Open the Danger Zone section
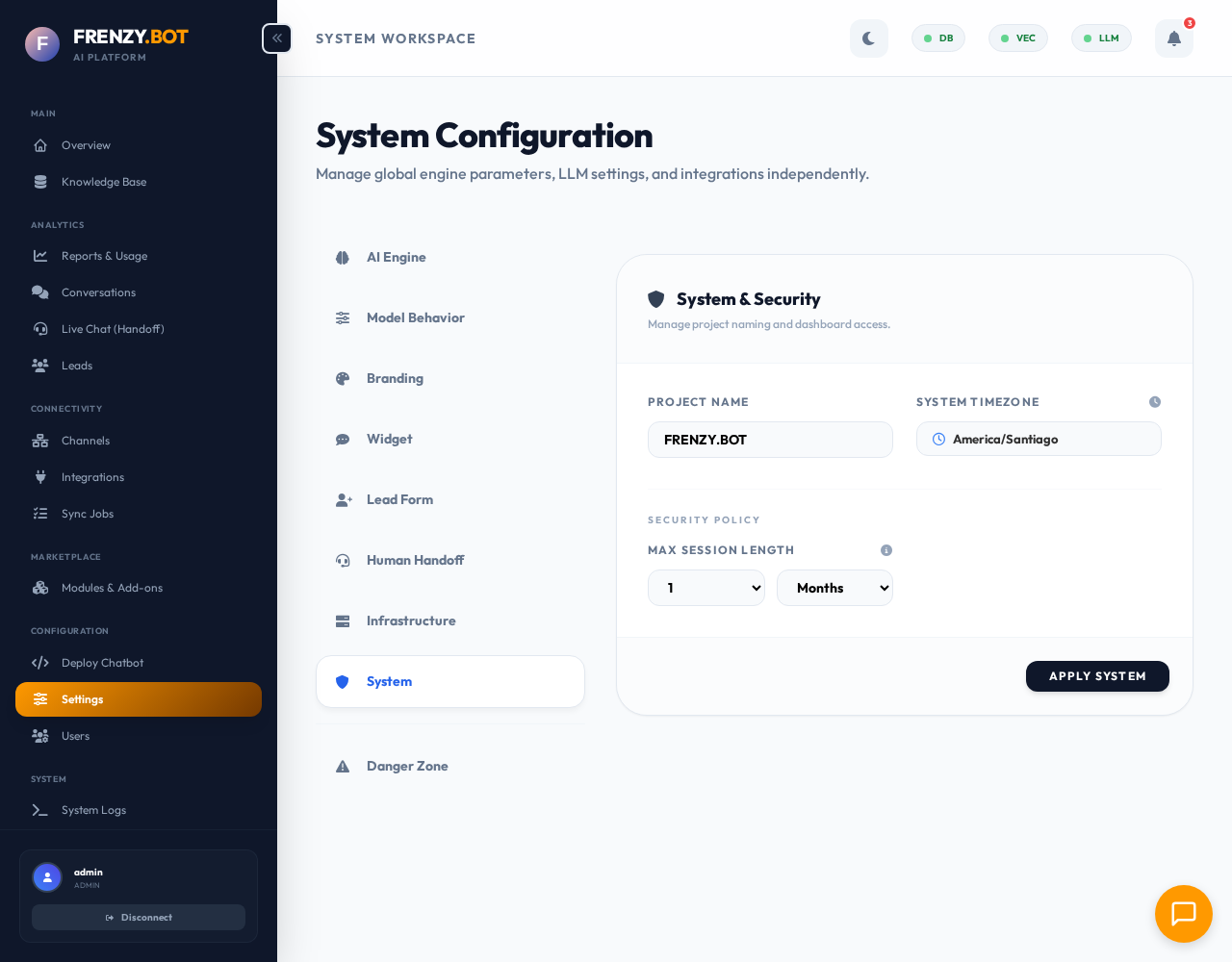The height and width of the screenshot is (962, 1232). (x=407, y=766)
